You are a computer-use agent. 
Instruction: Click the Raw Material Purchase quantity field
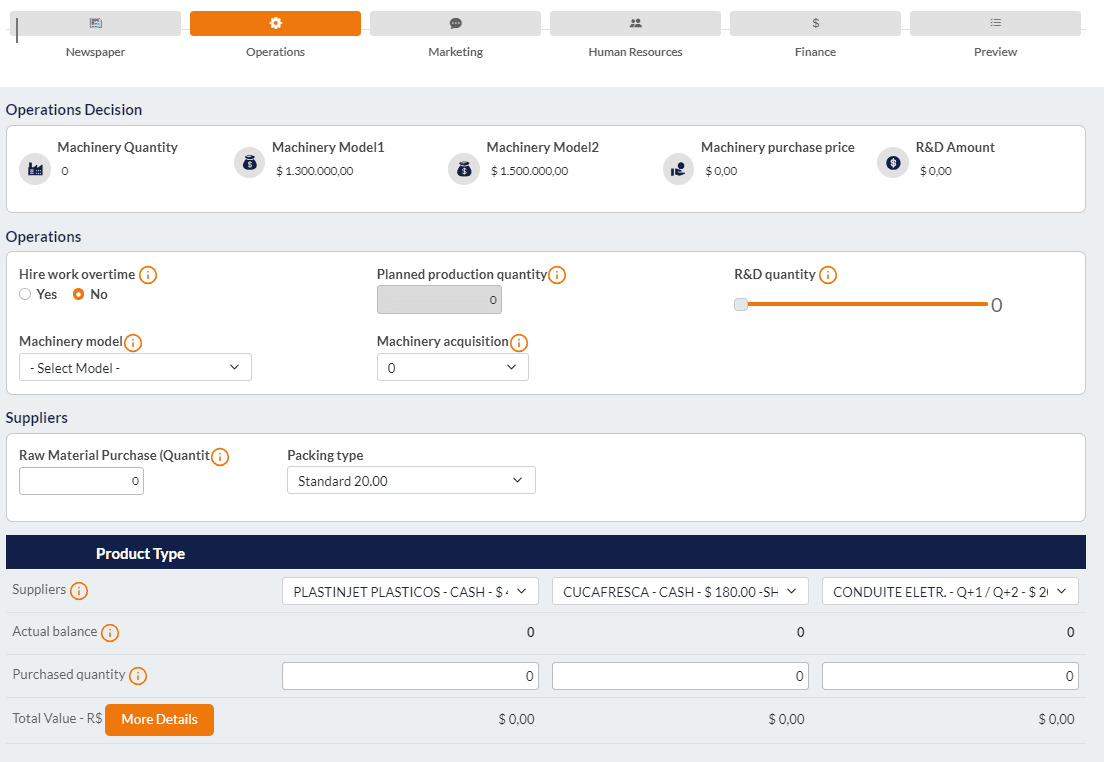[81, 482]
